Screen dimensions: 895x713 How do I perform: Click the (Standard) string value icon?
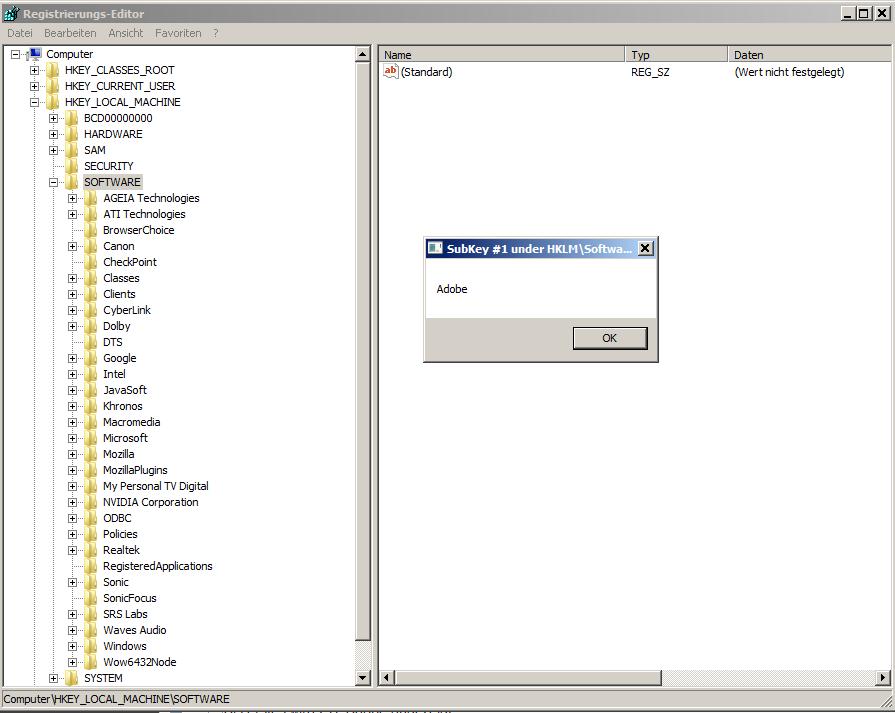coord(391,72)
